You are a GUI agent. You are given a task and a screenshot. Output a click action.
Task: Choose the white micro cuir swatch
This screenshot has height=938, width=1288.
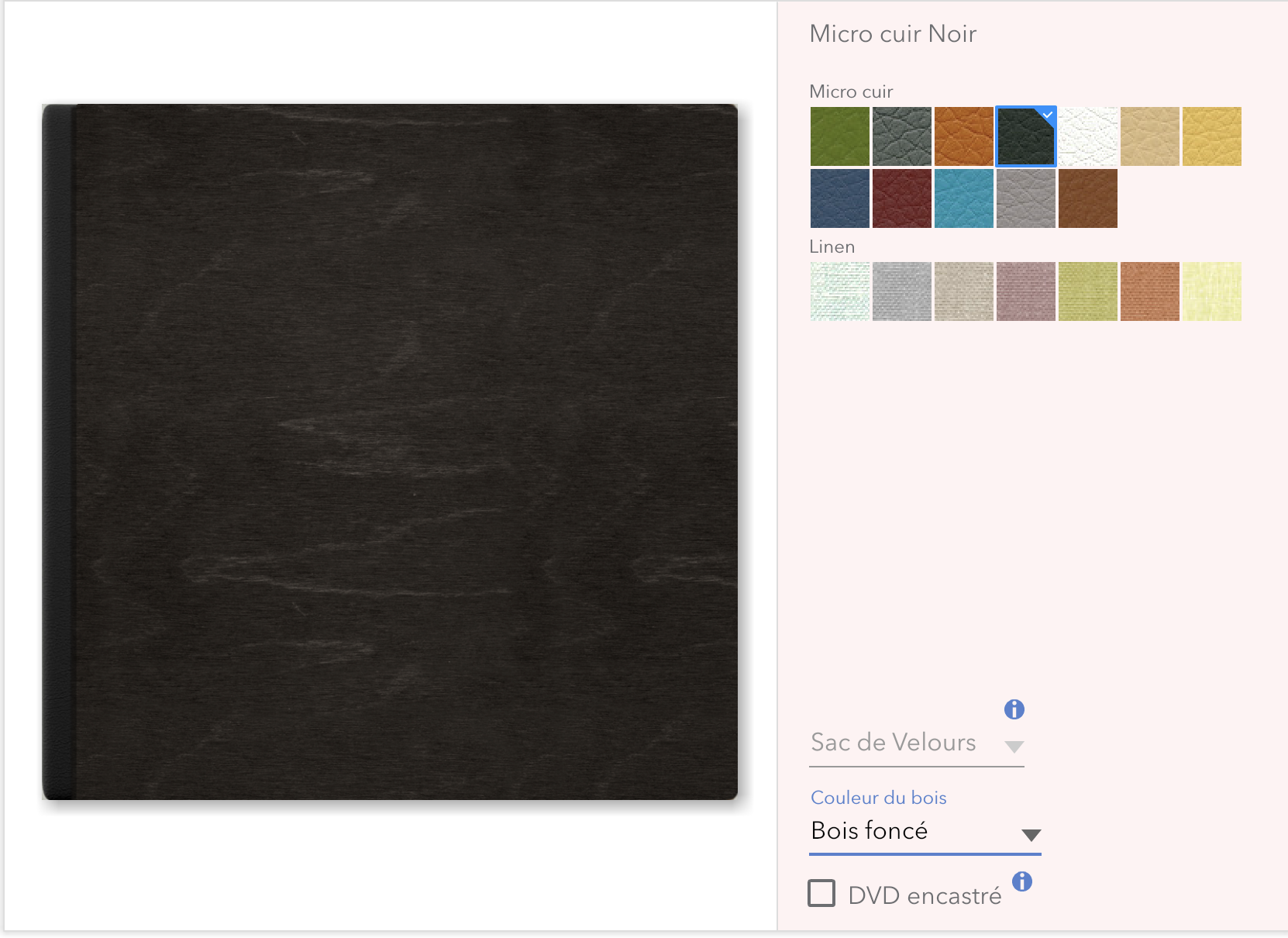(1088, 136)
